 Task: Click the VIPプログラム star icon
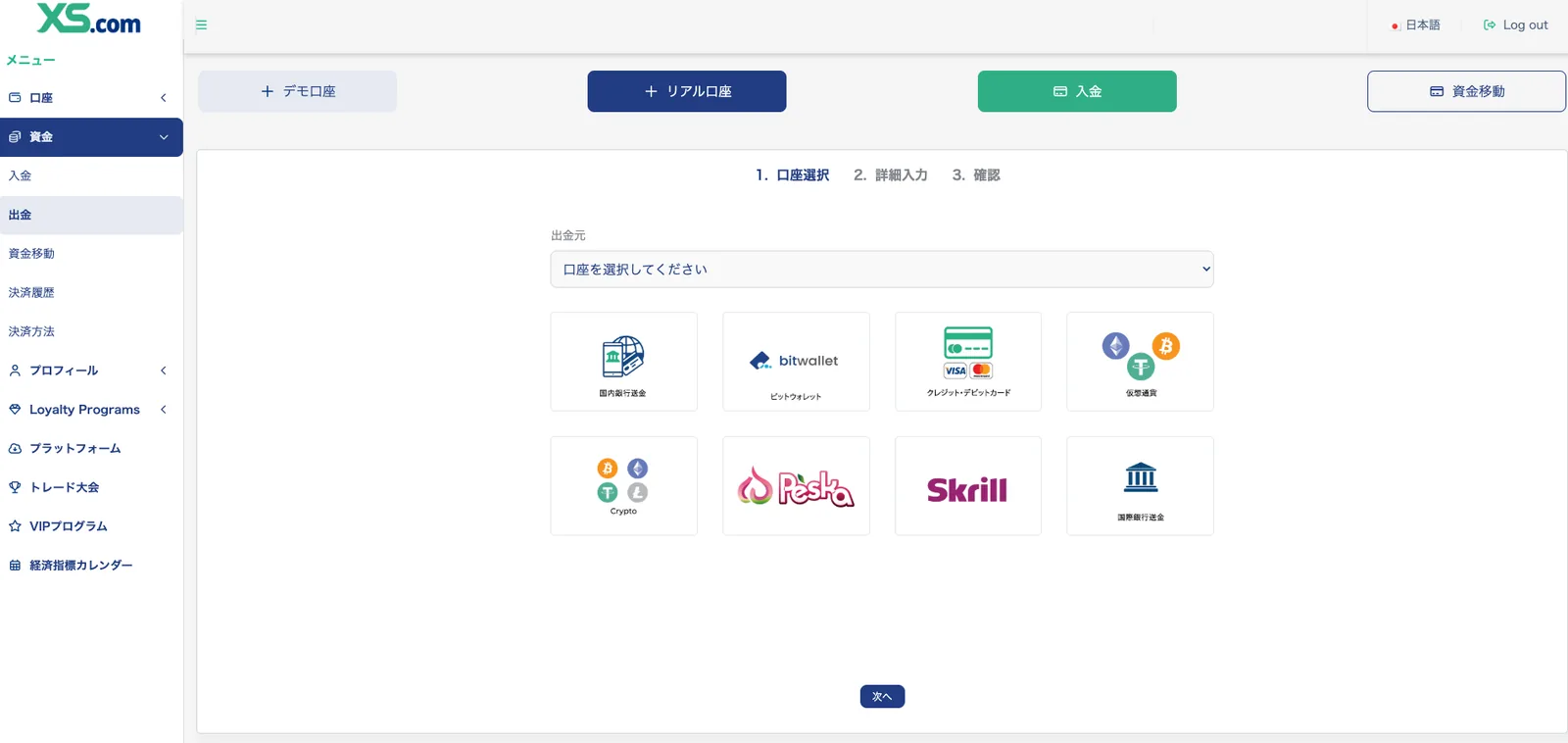coord(15,526)
